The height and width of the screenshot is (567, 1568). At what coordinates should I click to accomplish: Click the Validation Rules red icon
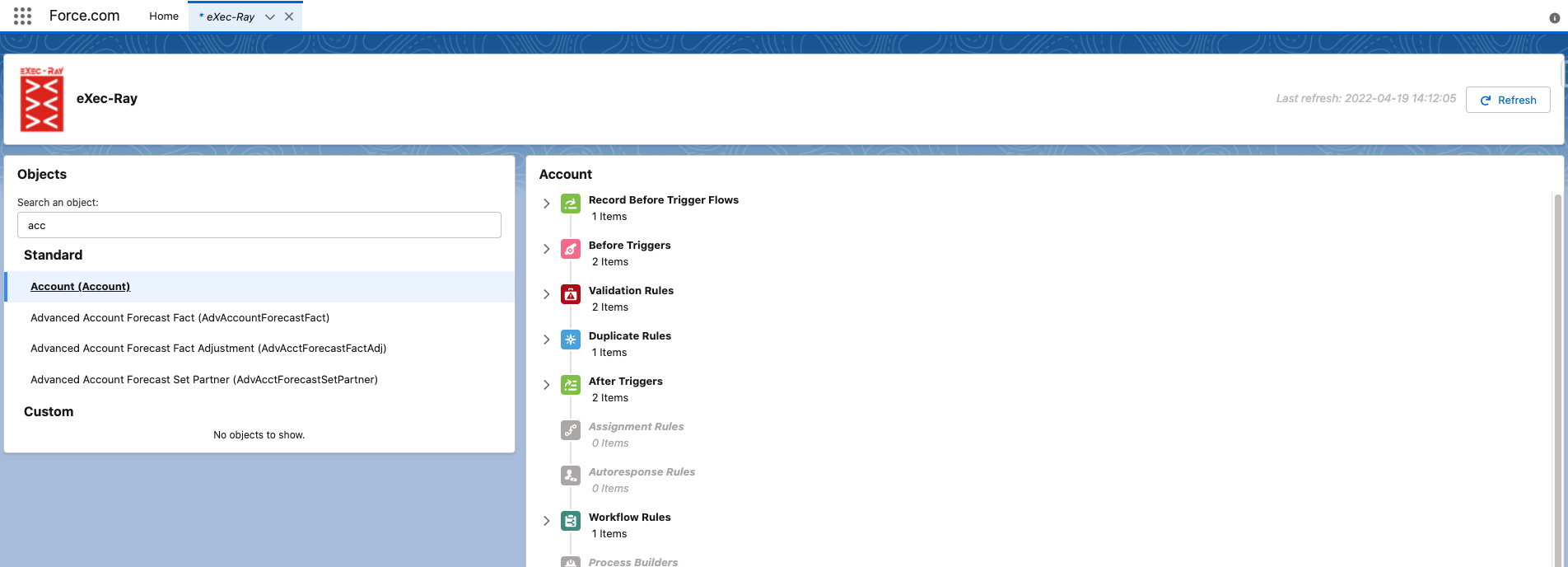point(571,294)
